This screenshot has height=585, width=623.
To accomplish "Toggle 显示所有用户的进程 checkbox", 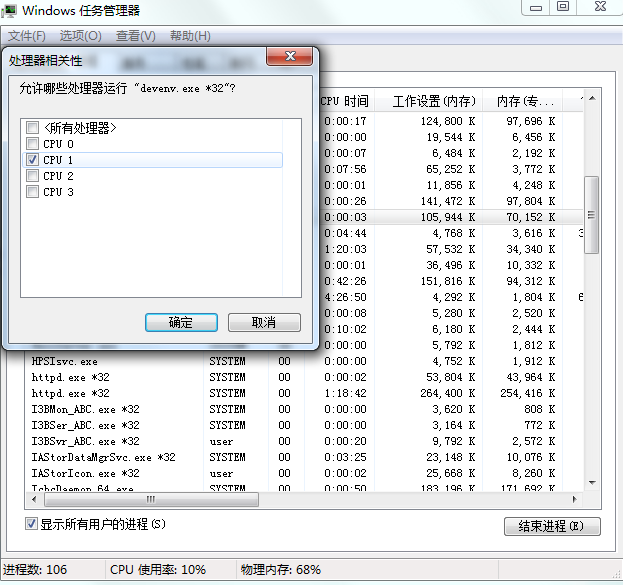I will [31, 524].
